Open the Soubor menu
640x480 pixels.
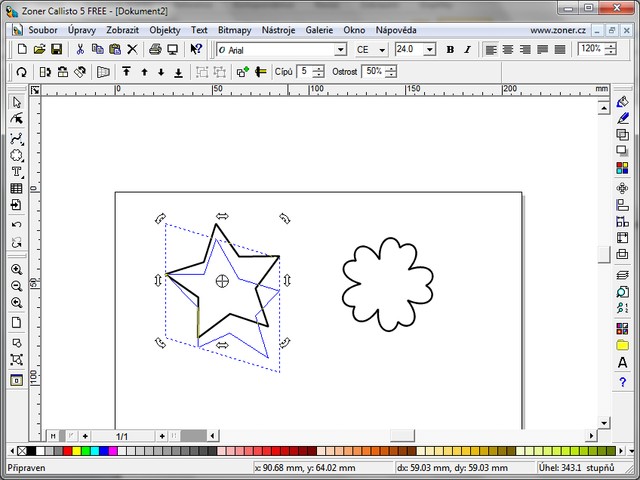[x=43, y=30]
